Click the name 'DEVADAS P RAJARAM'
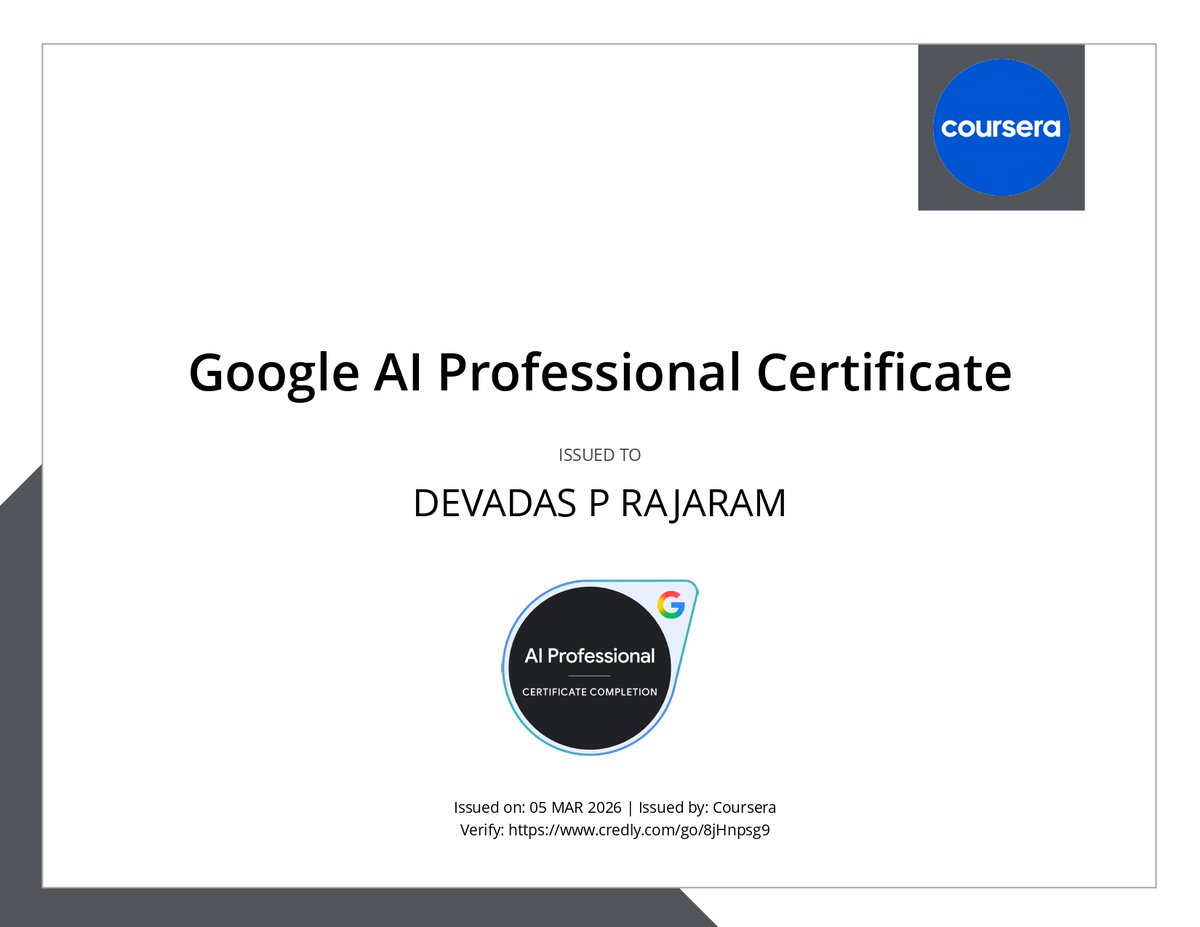Image resolution: width=1200 pixels, height=927 pixels. click(x=600, y=504)
